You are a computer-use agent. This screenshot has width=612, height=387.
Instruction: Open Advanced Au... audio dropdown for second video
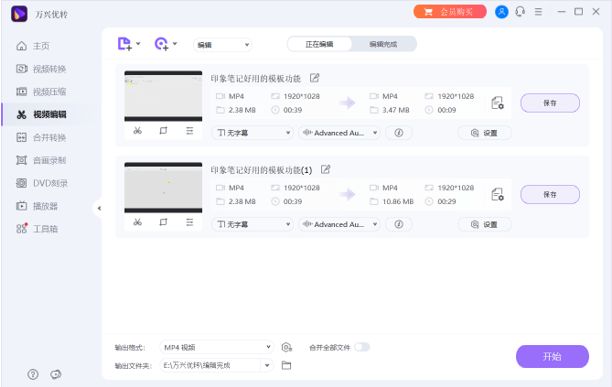(339, 224)
